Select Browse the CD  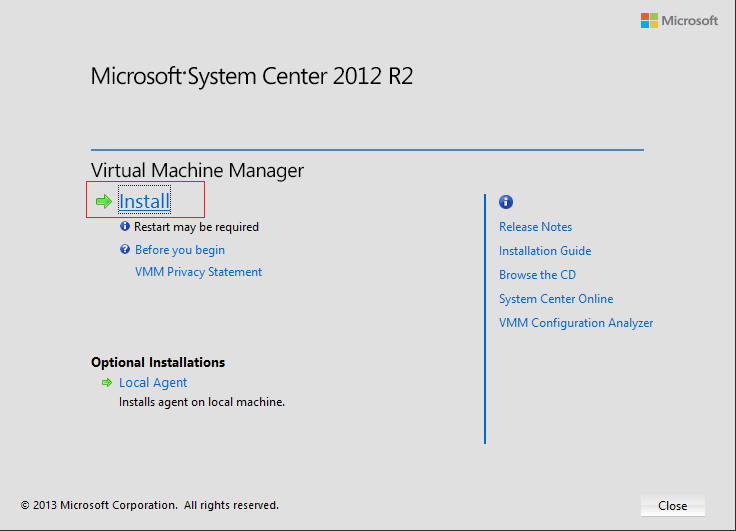537,275
